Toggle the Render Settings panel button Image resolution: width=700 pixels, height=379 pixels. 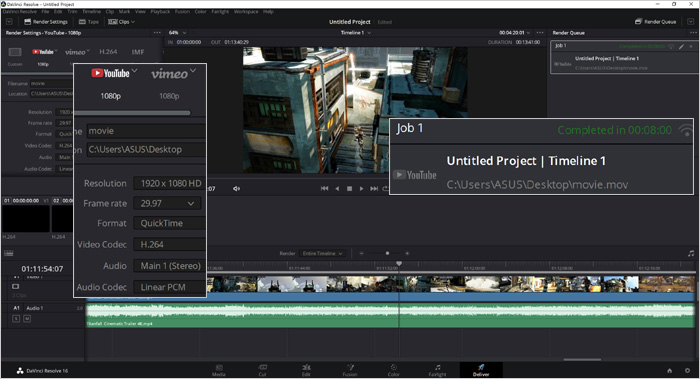(x=46, y=21)
